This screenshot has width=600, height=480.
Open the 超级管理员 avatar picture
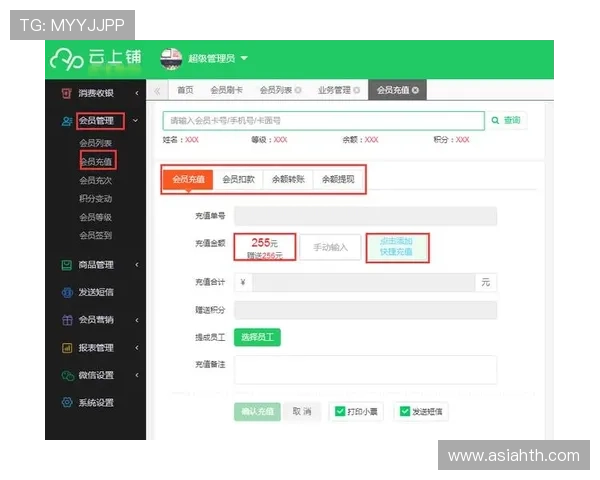(171, 59)
